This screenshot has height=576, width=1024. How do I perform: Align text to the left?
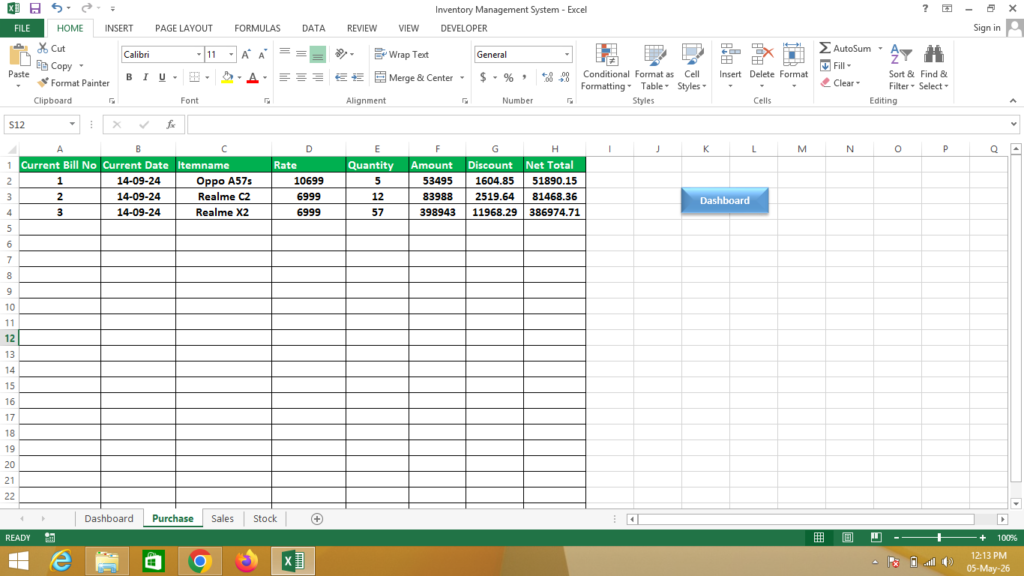[285, 77]
